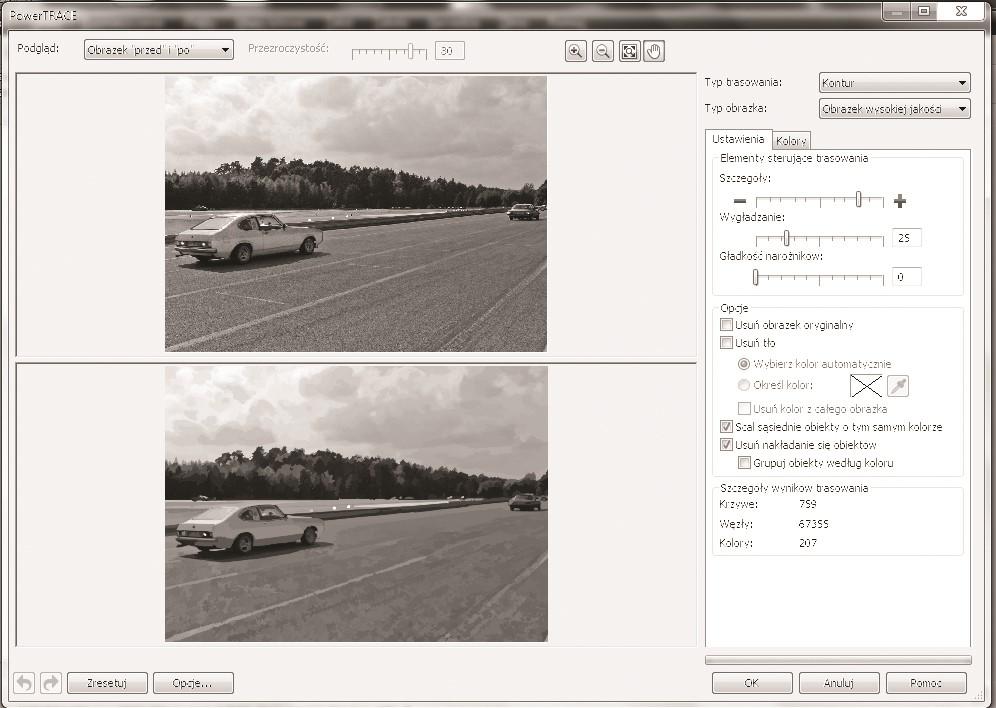Click the zoom in magnifier icon
This screenshot has height=708, width=996.
[575, 51]
